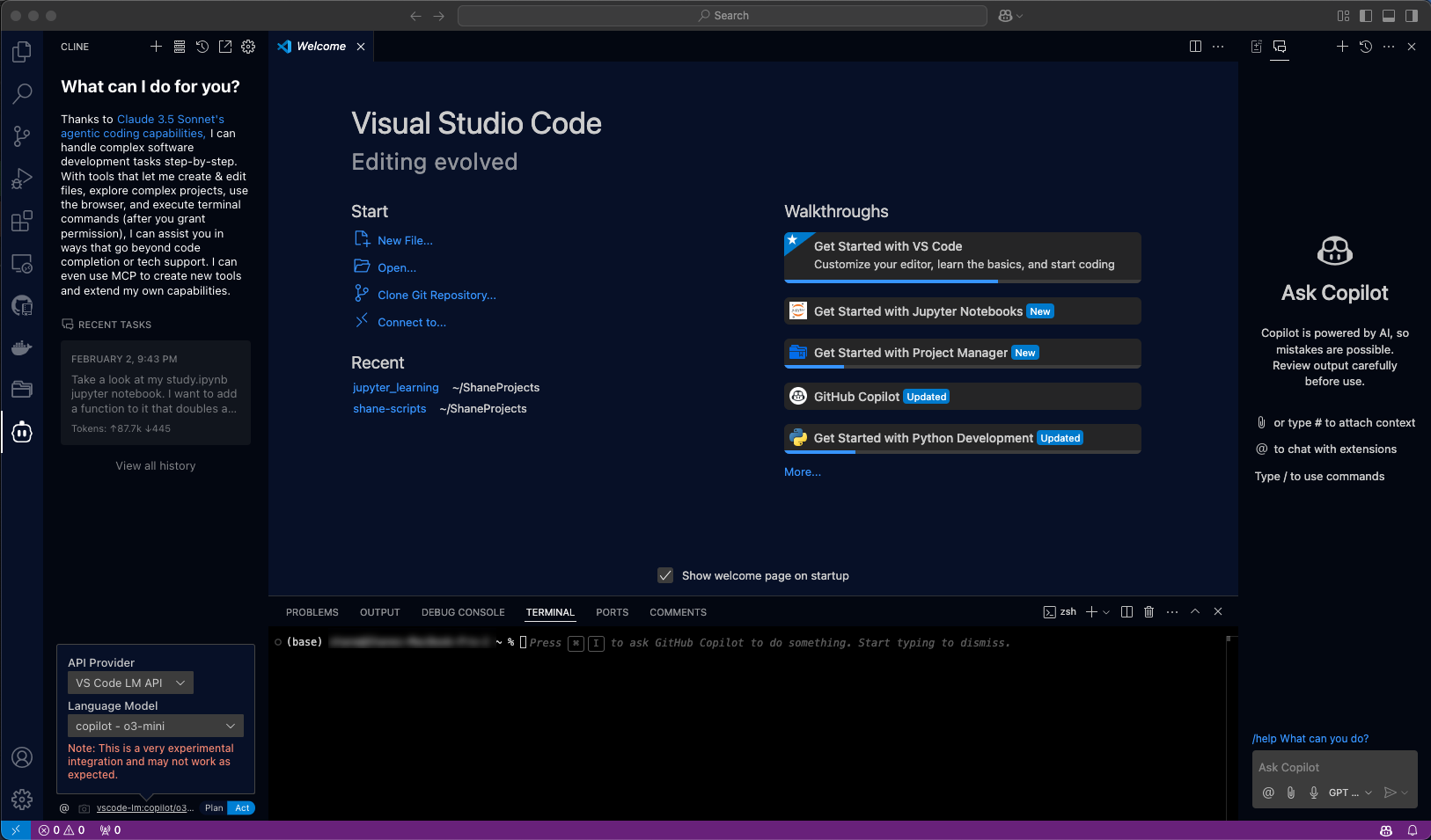Image resolution: width=1431 pixels, height=840 pixels.
Task: Attach context with Copilot paperclip icon
Action: 1291,793
